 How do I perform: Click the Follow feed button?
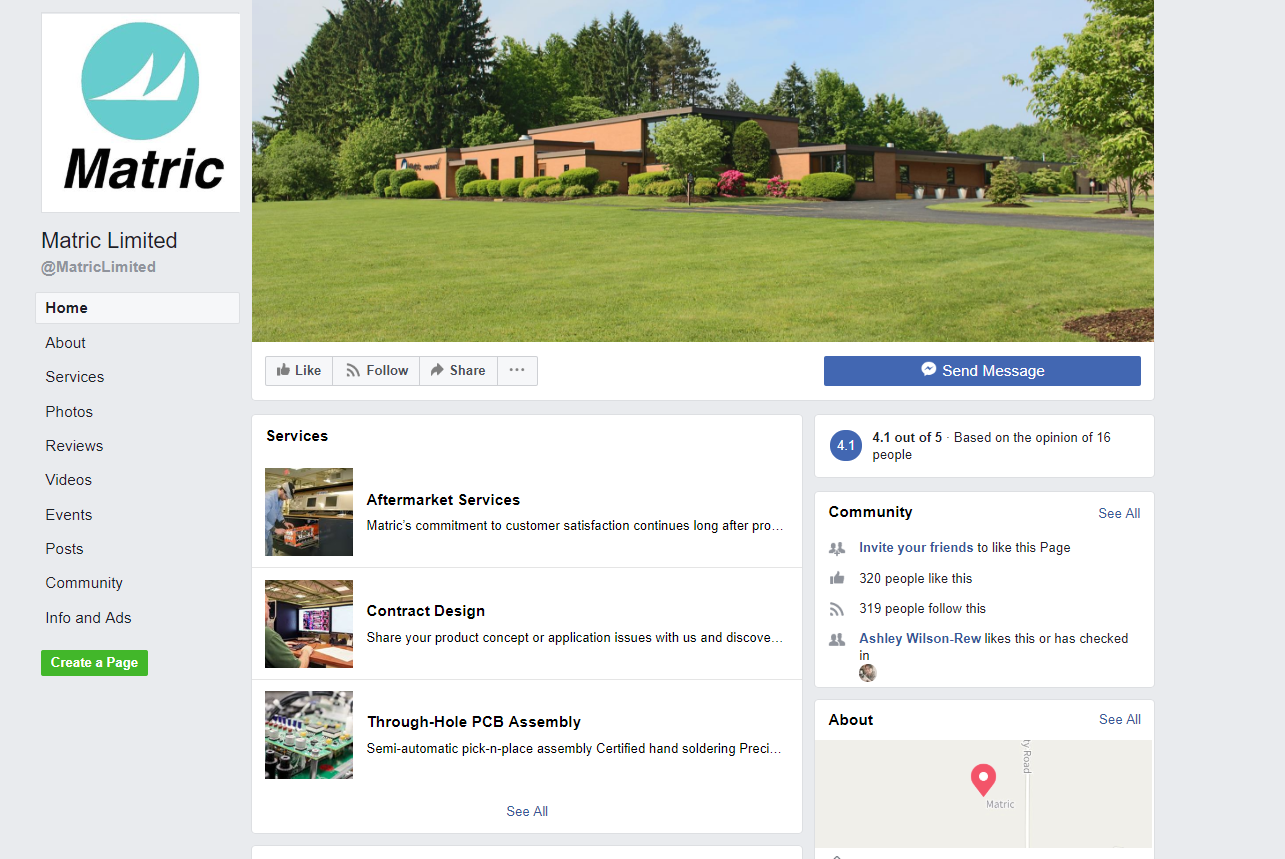[377, 371]
